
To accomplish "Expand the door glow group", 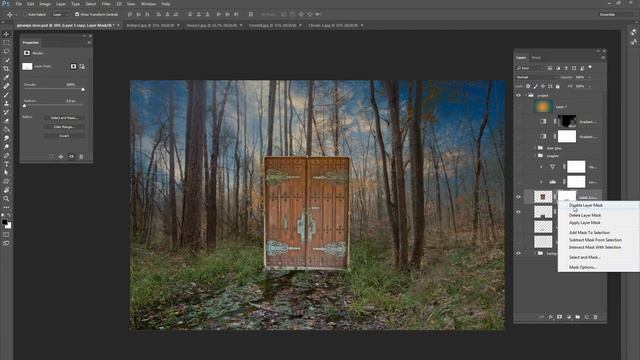I will tap(536, 148).
